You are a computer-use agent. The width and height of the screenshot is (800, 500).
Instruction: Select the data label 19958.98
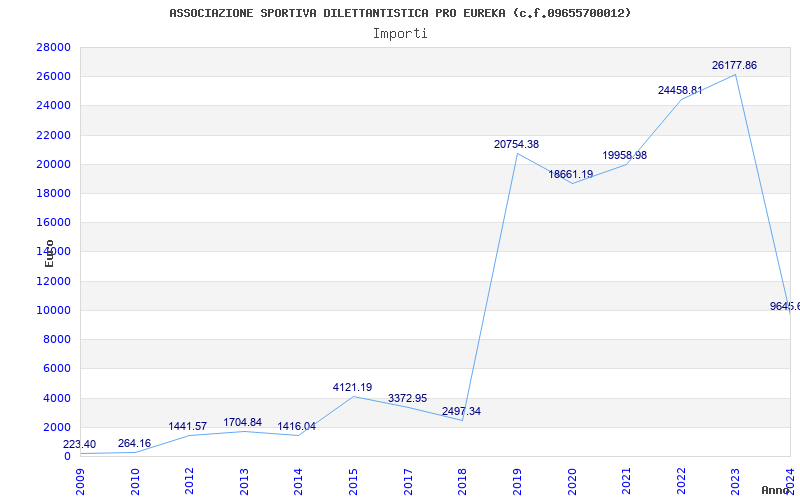(x=624, y=155)
